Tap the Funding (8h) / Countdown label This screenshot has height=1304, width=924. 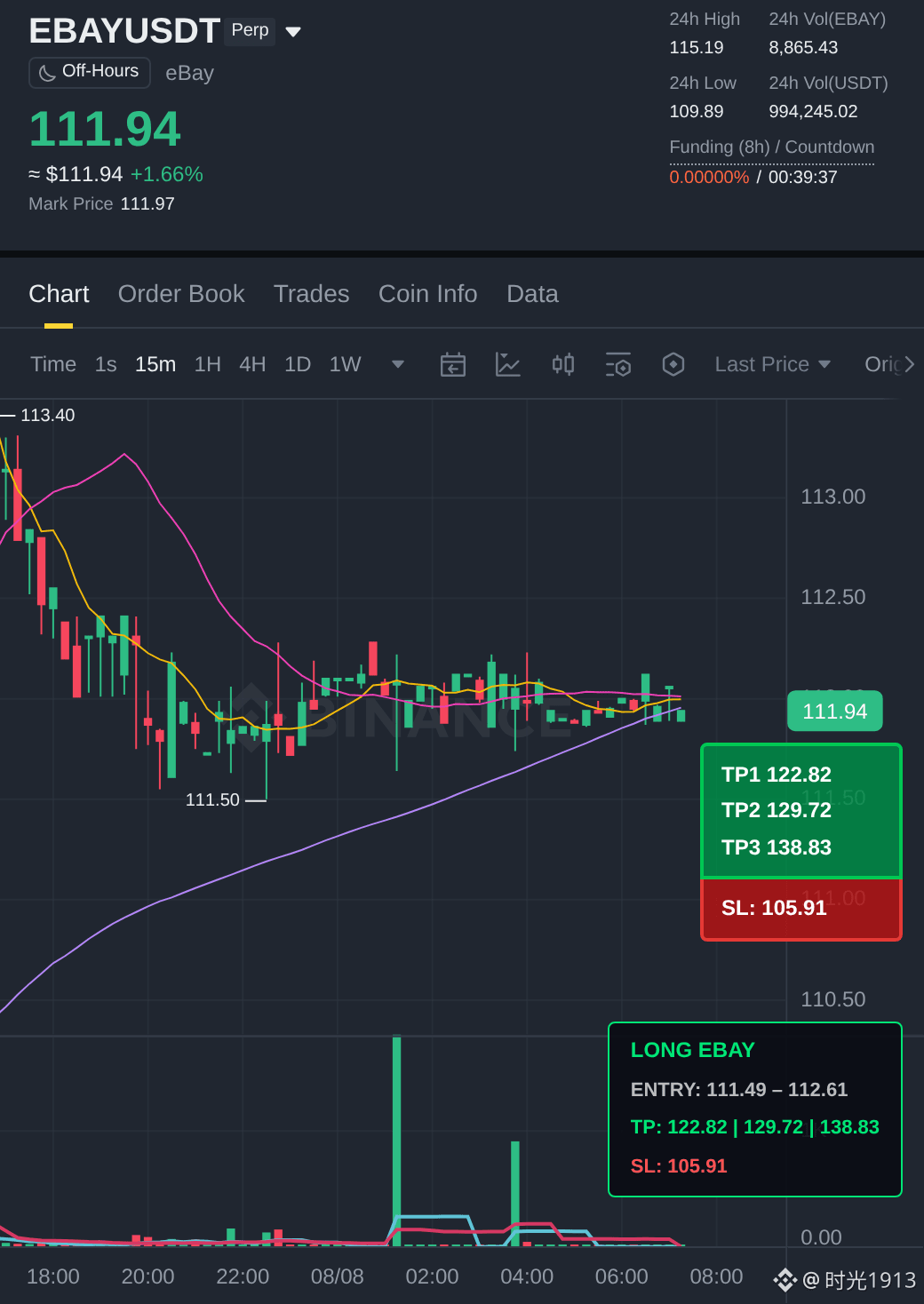tap(771, 147)
